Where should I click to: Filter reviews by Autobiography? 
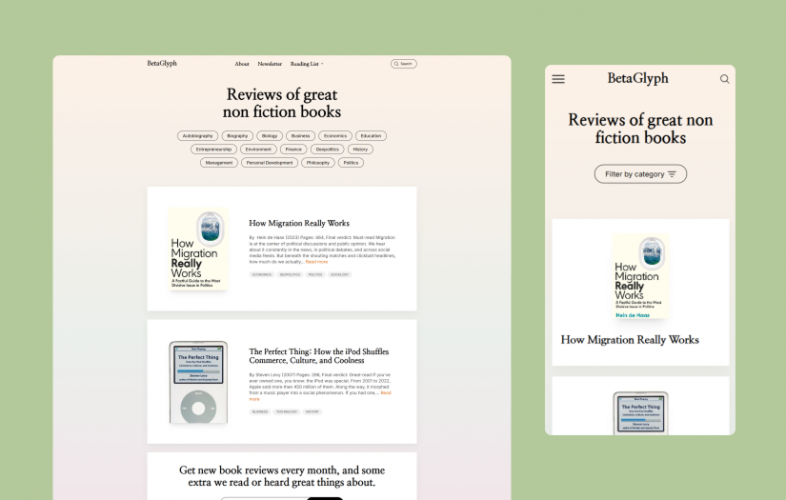(x=198, y=136)
